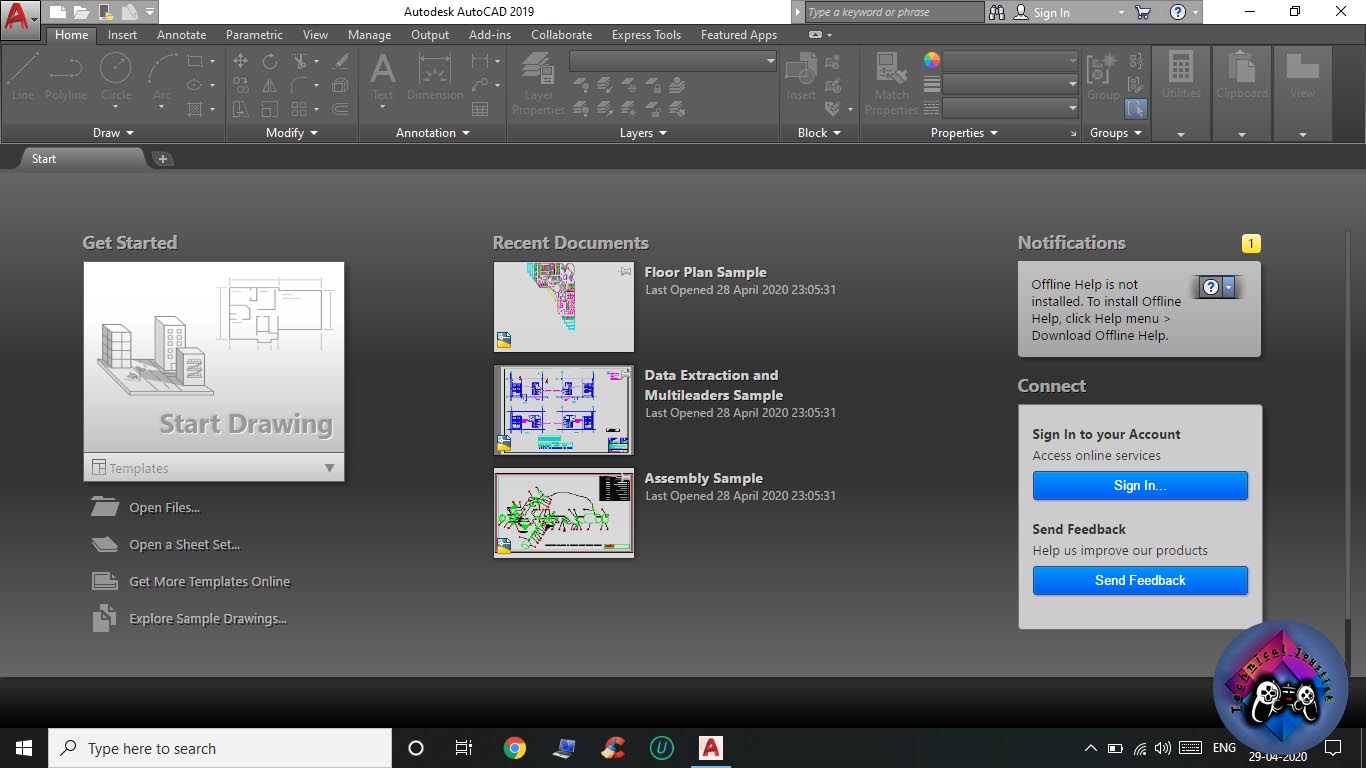Switch to the Express Tools tab
The height and width of the screenshot is (768, 1366).
[646, 35]
